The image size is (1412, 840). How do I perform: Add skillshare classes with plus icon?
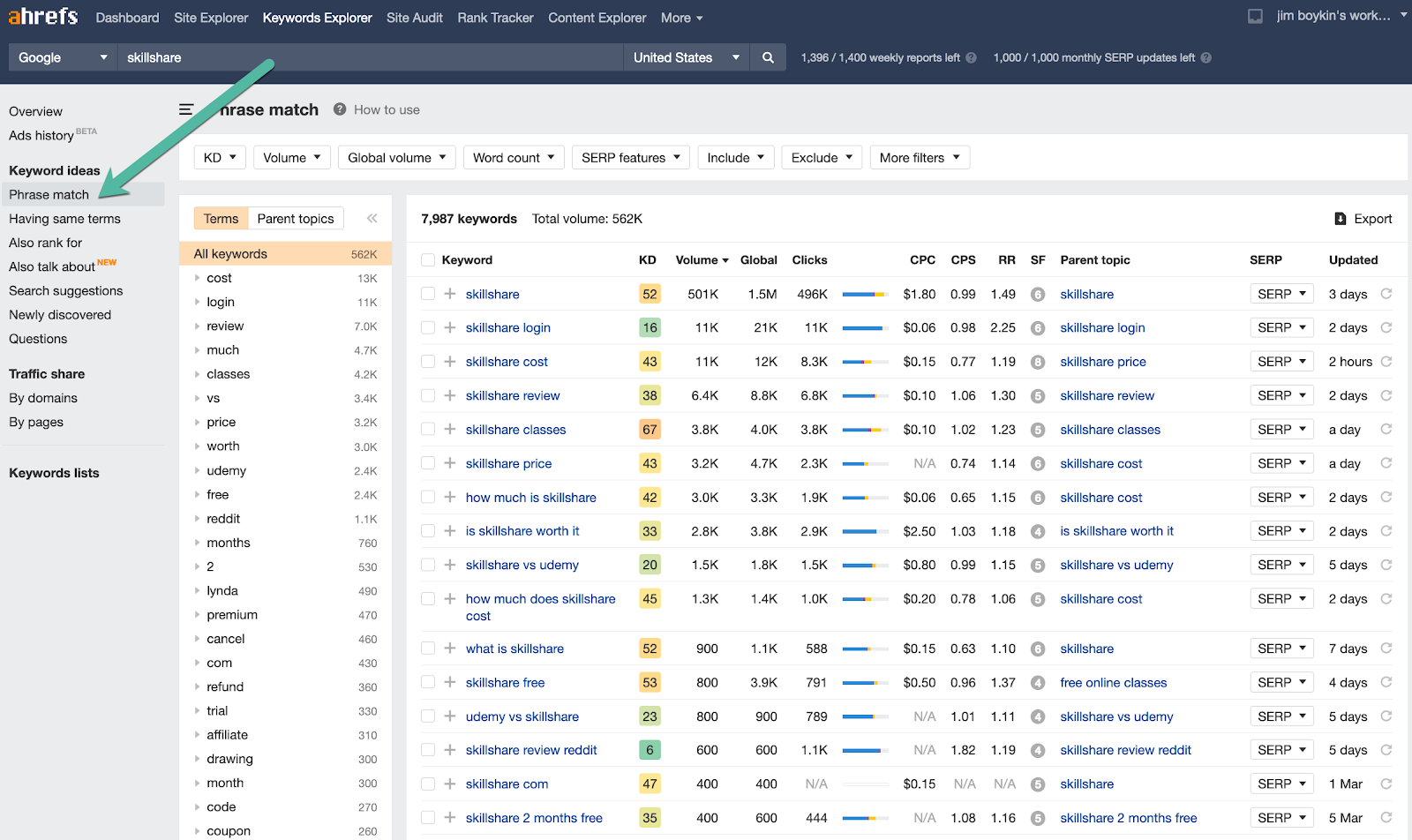[x=450, y=429]
